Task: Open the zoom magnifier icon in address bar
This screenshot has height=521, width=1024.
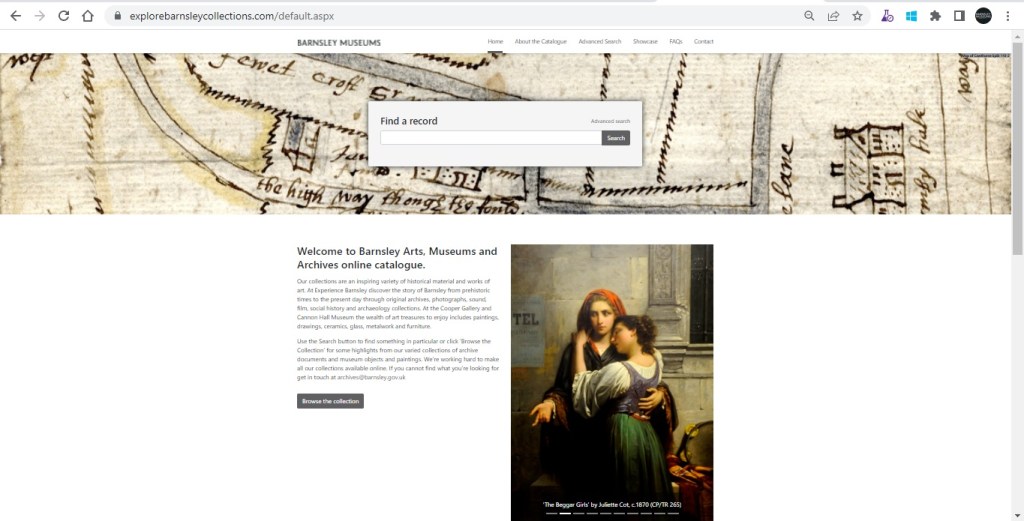Action: (809, 16)
